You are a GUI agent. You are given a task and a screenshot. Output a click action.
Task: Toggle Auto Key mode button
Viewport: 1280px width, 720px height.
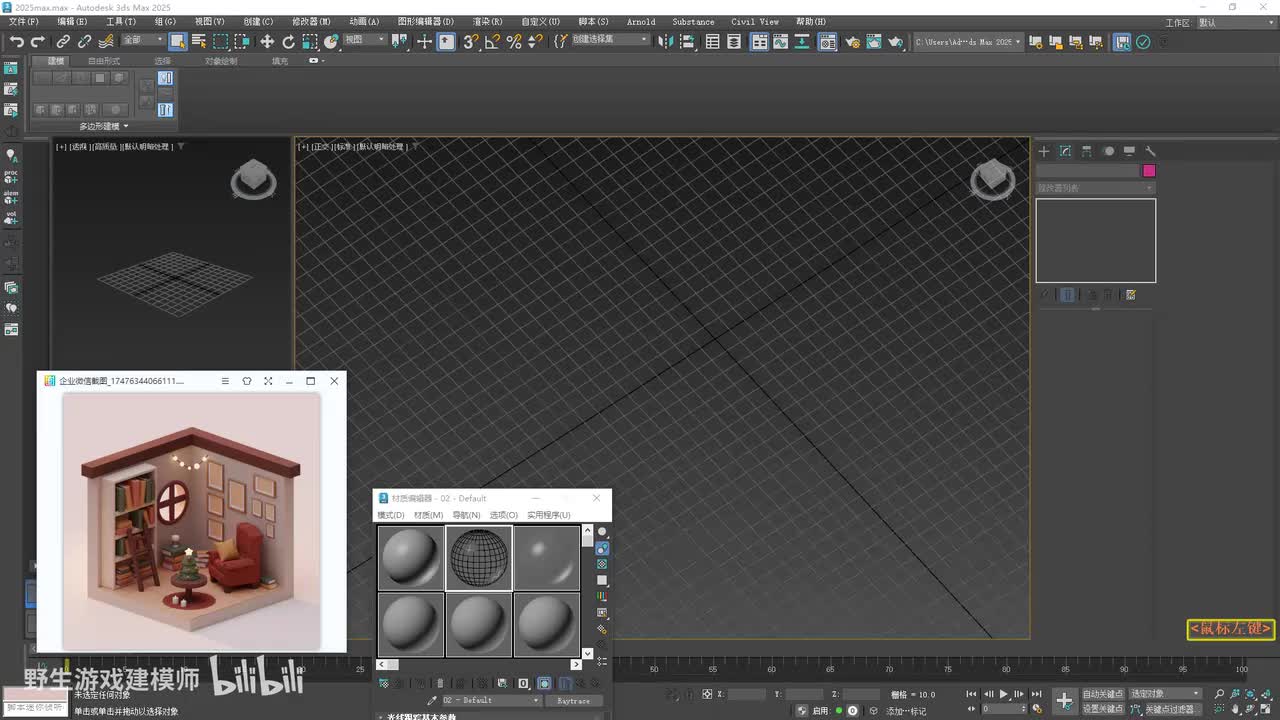pyautogui.click(x=1103, y=693)
